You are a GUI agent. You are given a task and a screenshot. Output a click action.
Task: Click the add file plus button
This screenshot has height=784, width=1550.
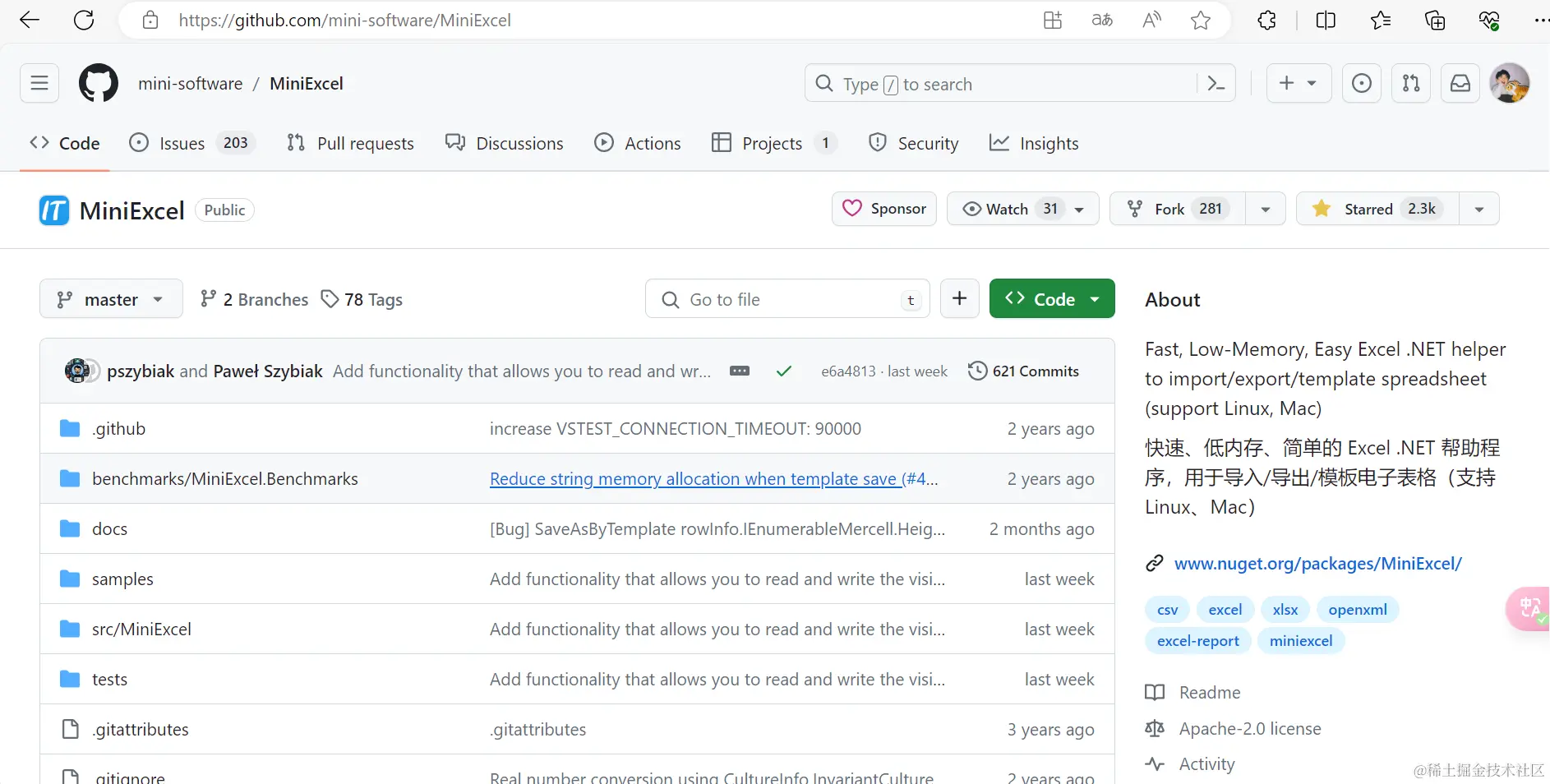(x=959, y=298)
